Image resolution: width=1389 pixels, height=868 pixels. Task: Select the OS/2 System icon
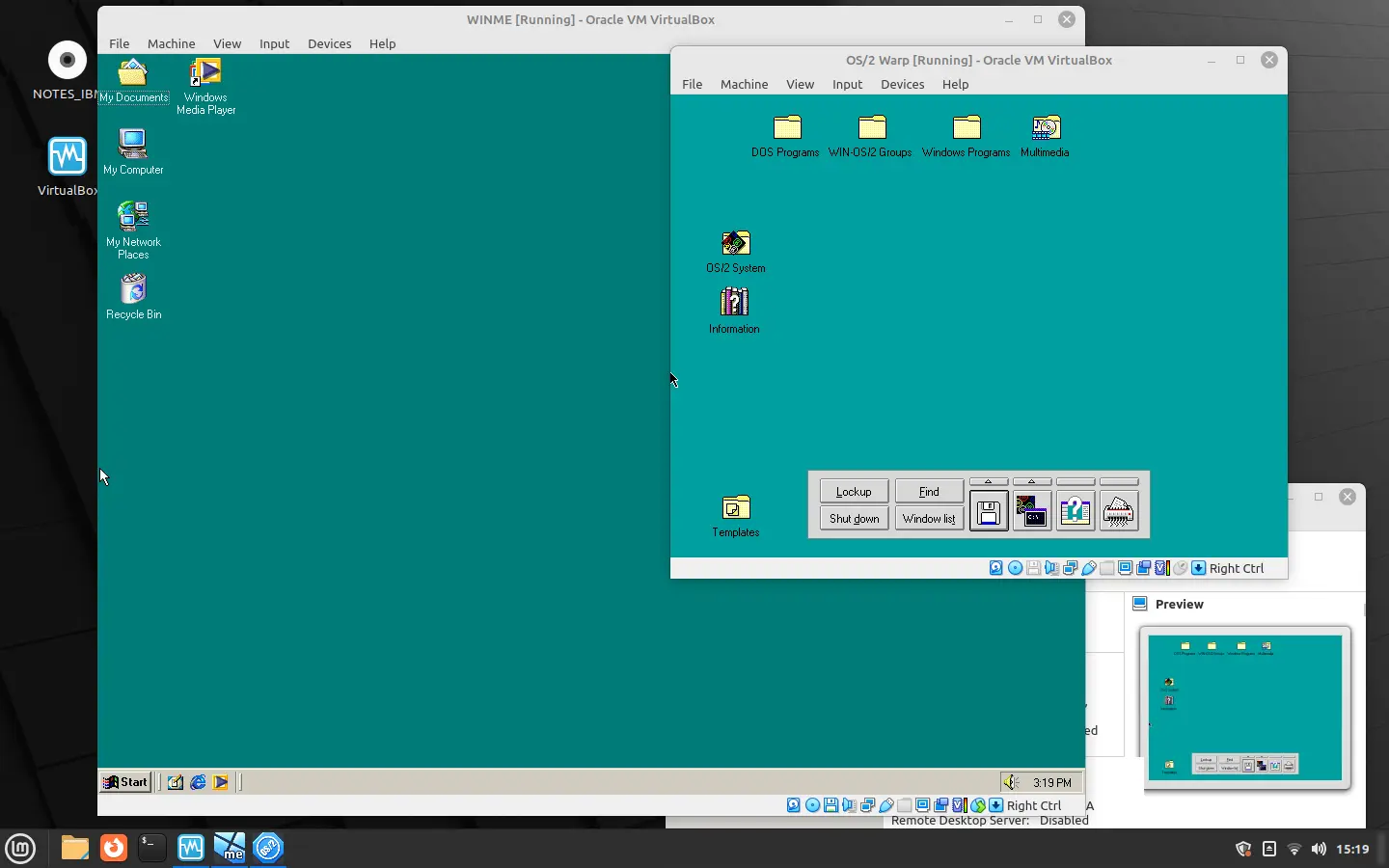click(736, 253)
